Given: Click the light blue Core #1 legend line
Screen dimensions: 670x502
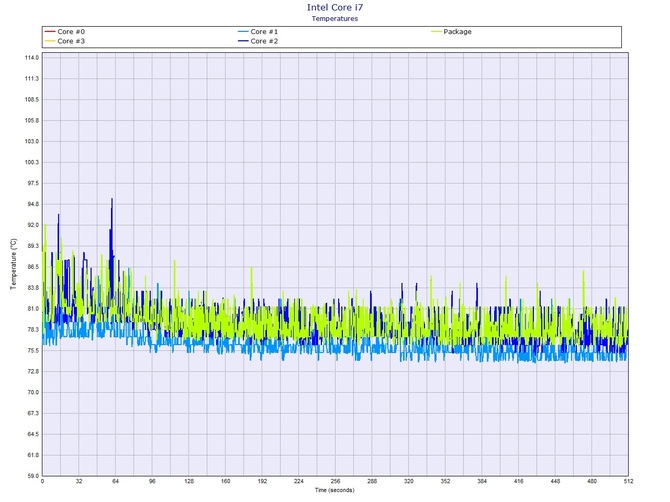Looking at the screenshot, I should coord(243,32).
